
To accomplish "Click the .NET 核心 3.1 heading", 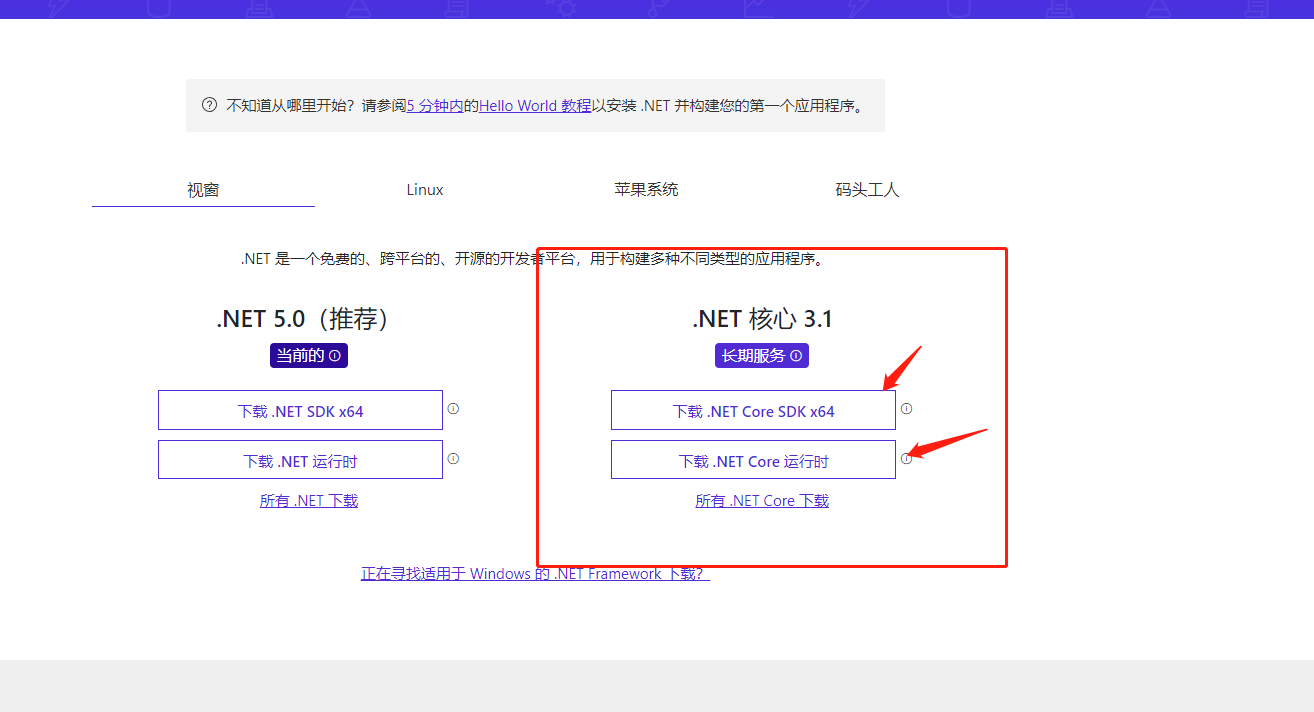I will tap(762, 319).
